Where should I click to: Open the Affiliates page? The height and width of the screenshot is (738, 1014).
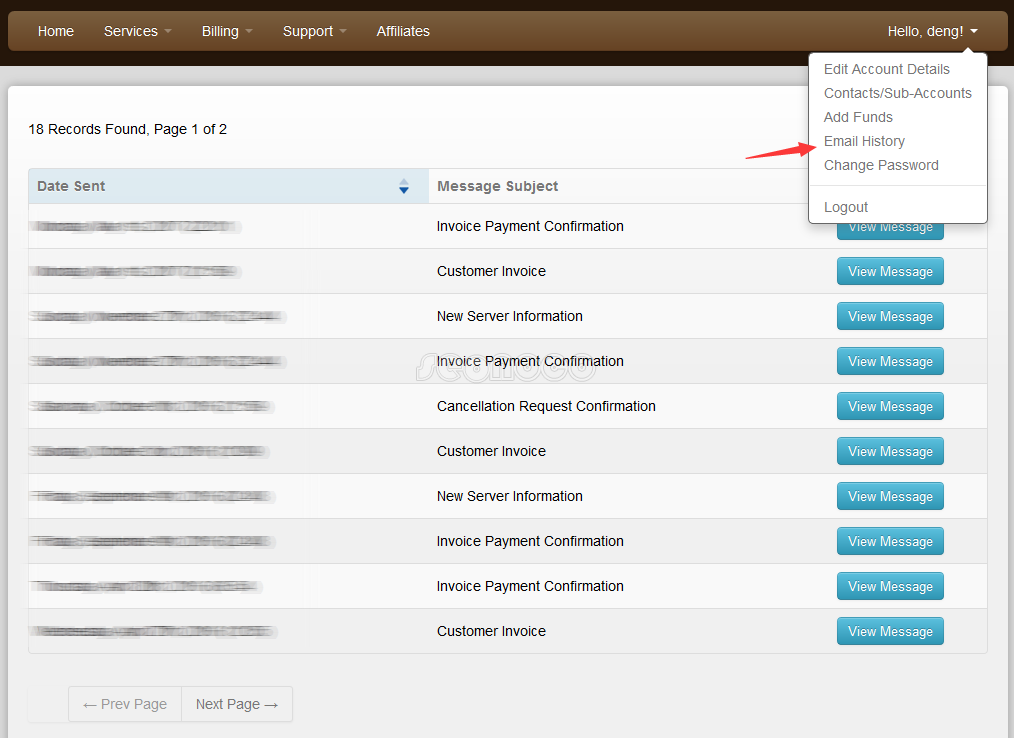click(x=403, y=31)
